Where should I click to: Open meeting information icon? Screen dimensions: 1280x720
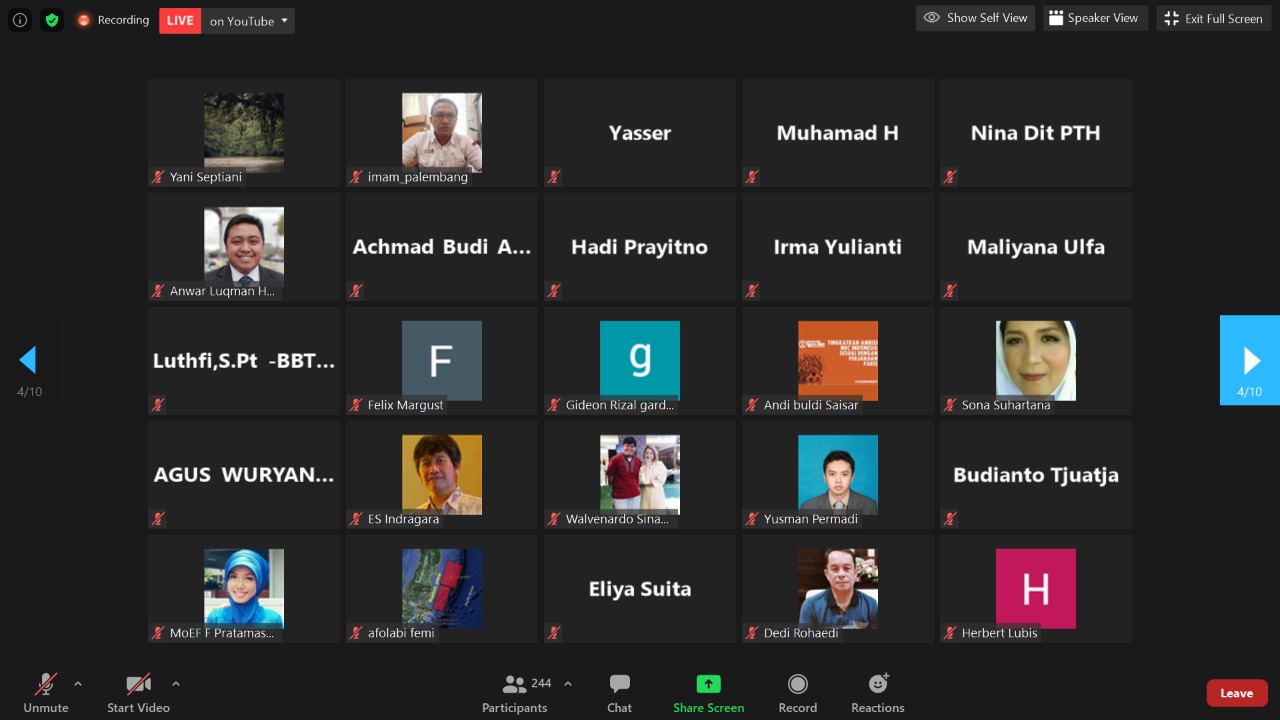[20, 20]
